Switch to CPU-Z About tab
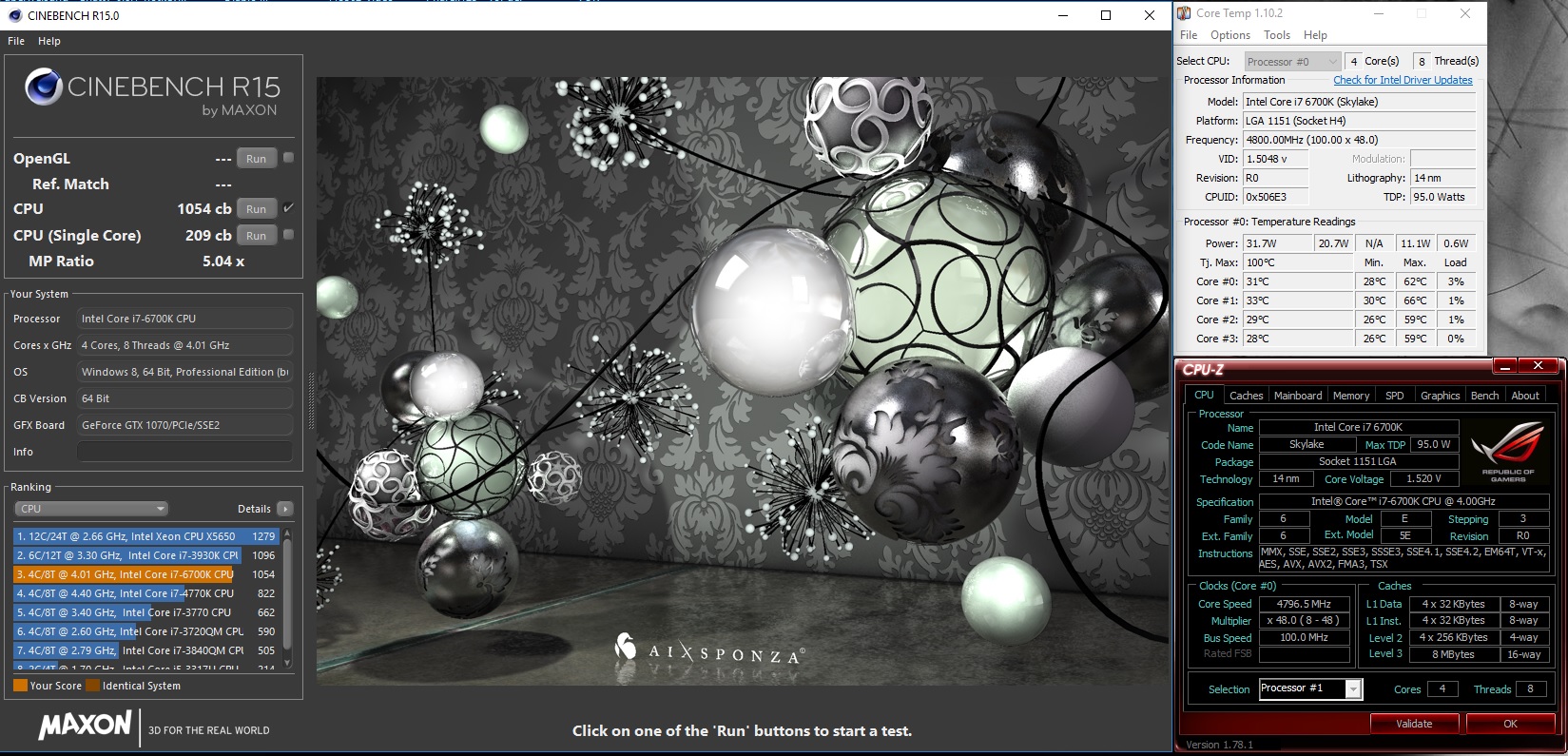This screenshot has width=1568, height=756. (1525, 396)
